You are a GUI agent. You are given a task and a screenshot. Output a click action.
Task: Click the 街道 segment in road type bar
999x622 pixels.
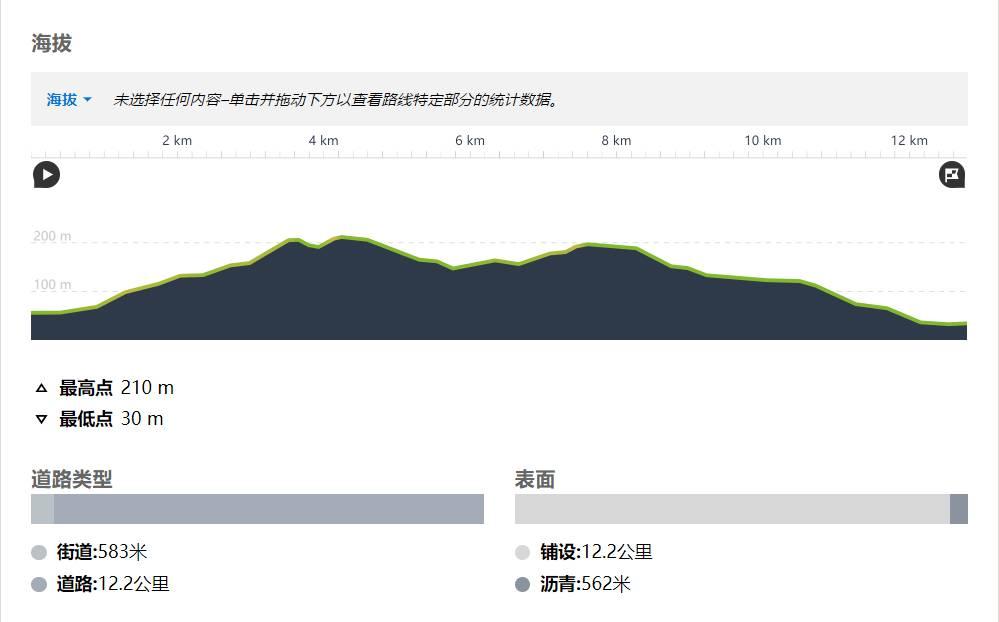[42, 509]
